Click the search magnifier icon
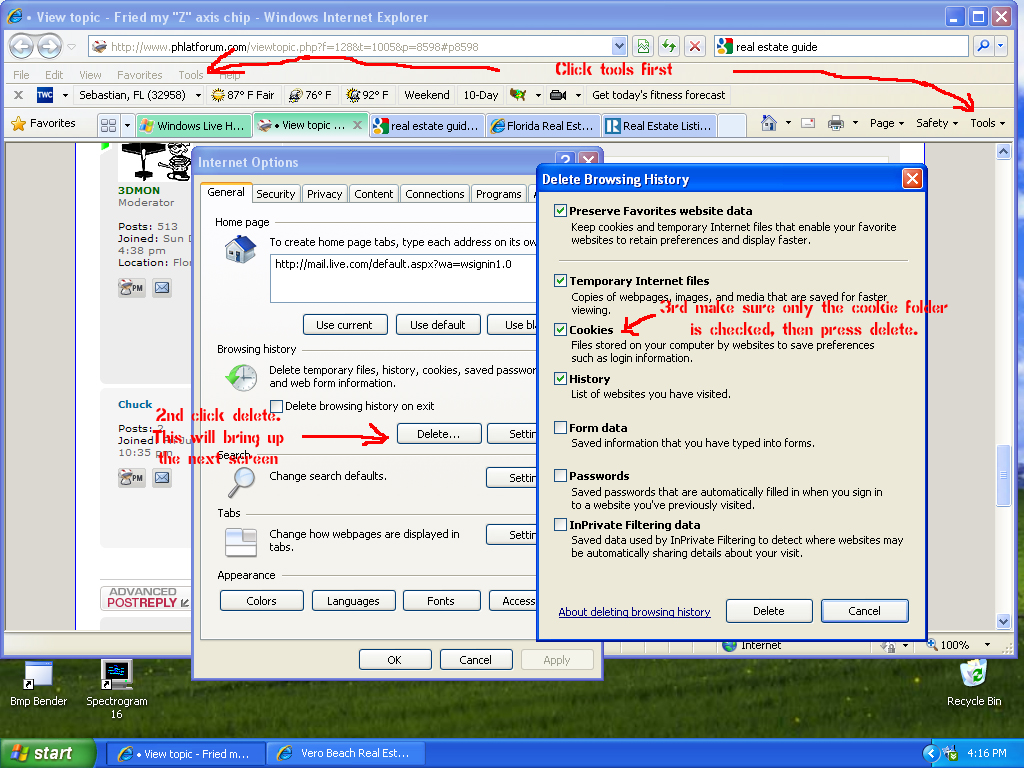Image resolution: width=1024 pixels, height=768 pixels. coord(982,46)
